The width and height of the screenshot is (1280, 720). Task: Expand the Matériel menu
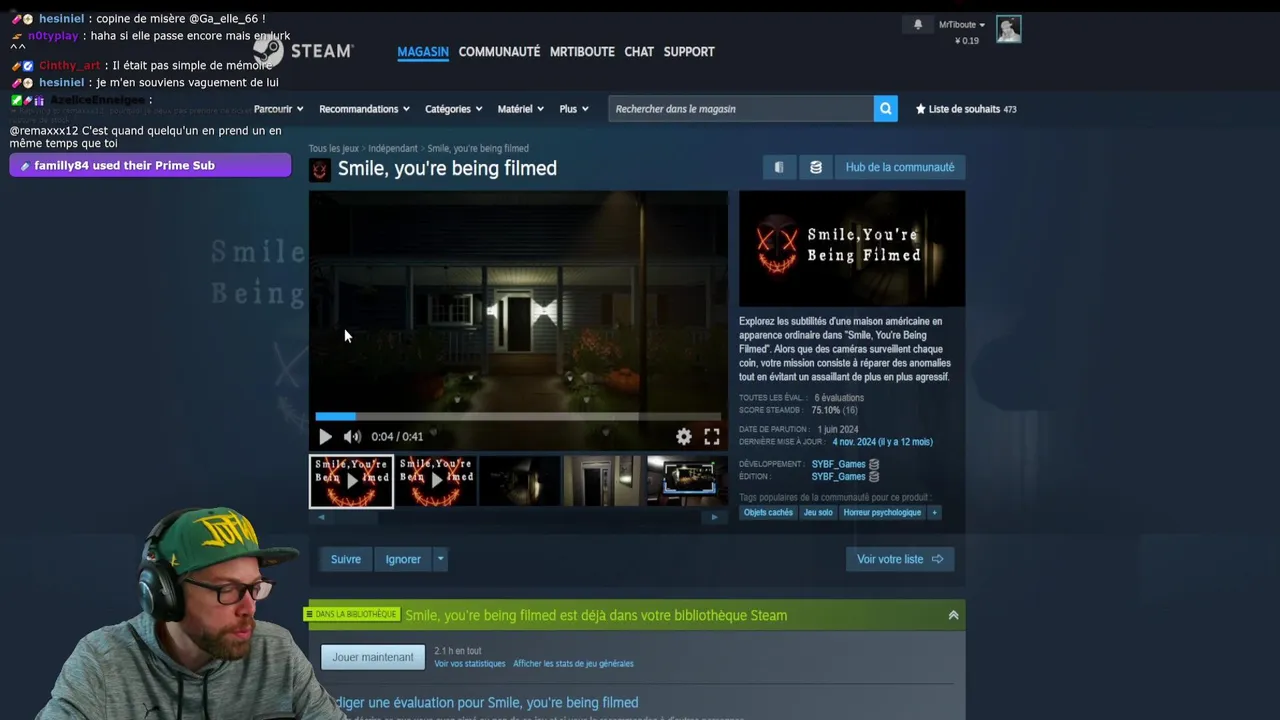521,109
